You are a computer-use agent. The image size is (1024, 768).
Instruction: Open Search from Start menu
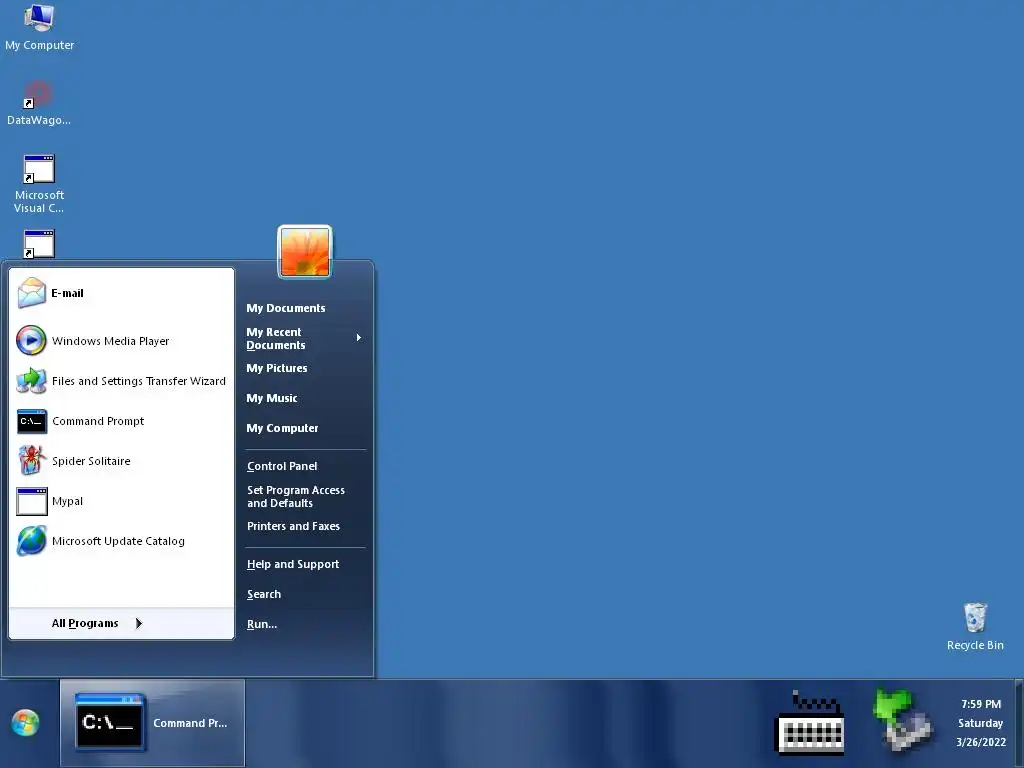click(264, 594)
